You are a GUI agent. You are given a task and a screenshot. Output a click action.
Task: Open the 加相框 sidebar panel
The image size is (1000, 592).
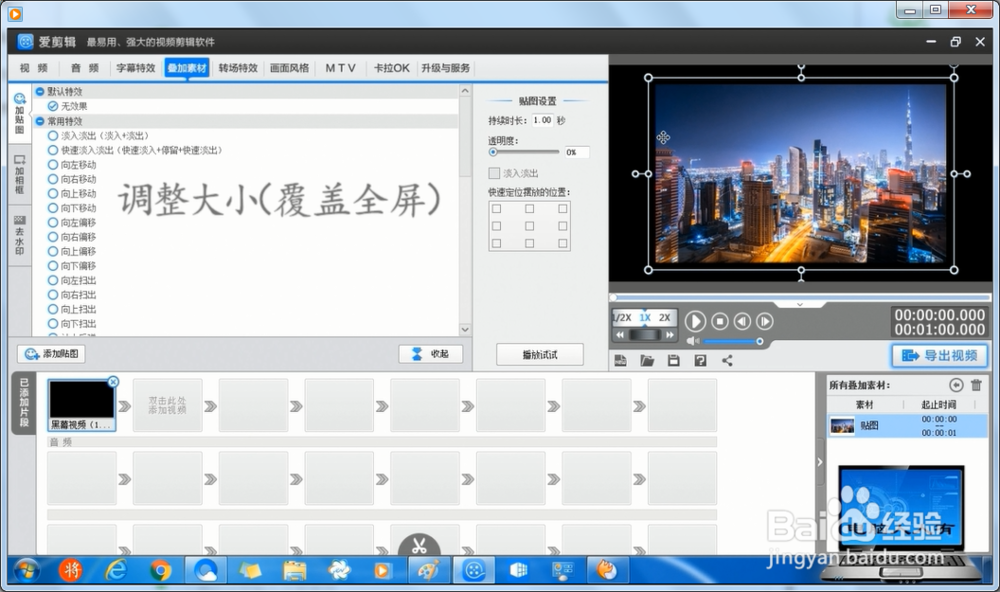click(x=20, y=175)
